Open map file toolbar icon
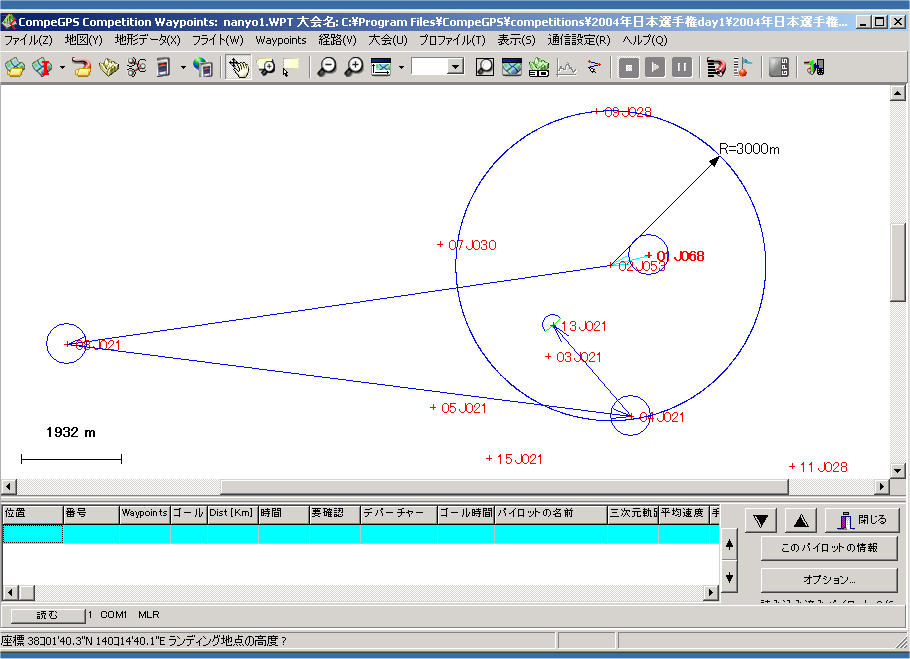 [x=16, y=67]
